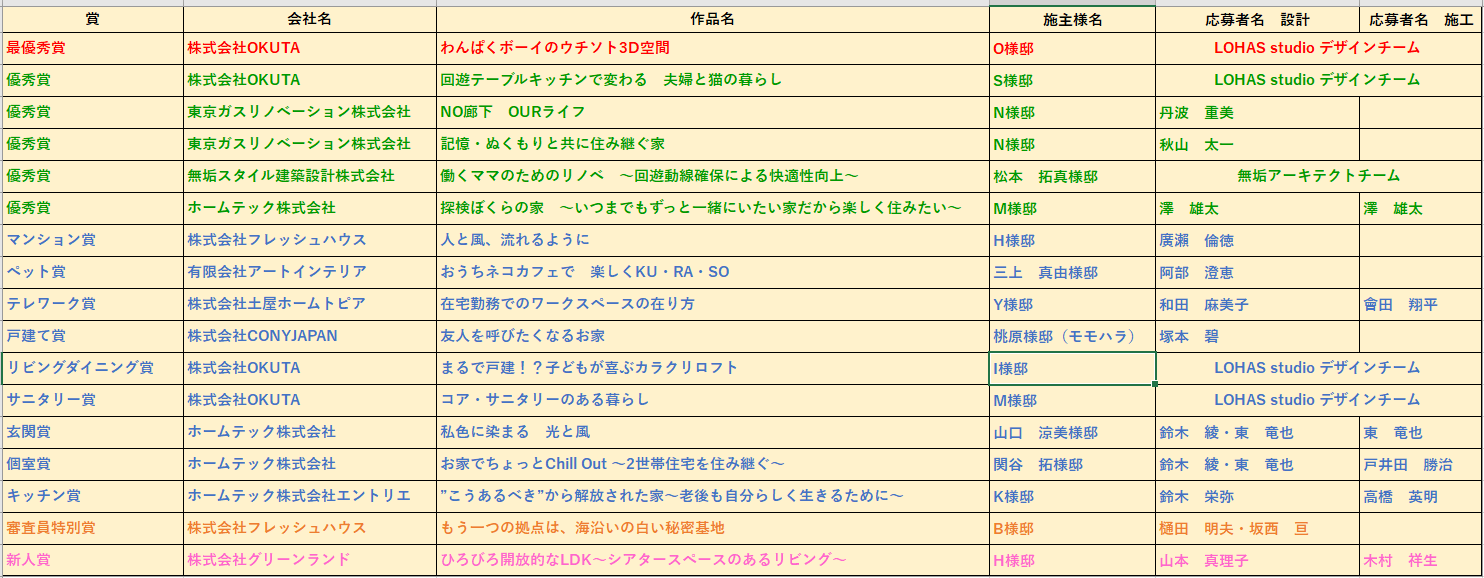This screenshot has height=578, width=1484.
Task: Select the ホームテック株式会社エントリエ cell
Action: pos(310,496)
